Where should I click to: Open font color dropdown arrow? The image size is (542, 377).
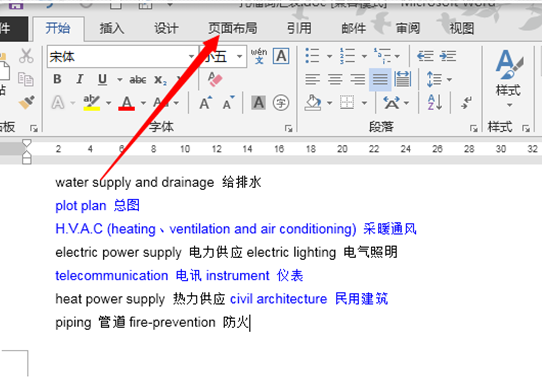point(143,103)
